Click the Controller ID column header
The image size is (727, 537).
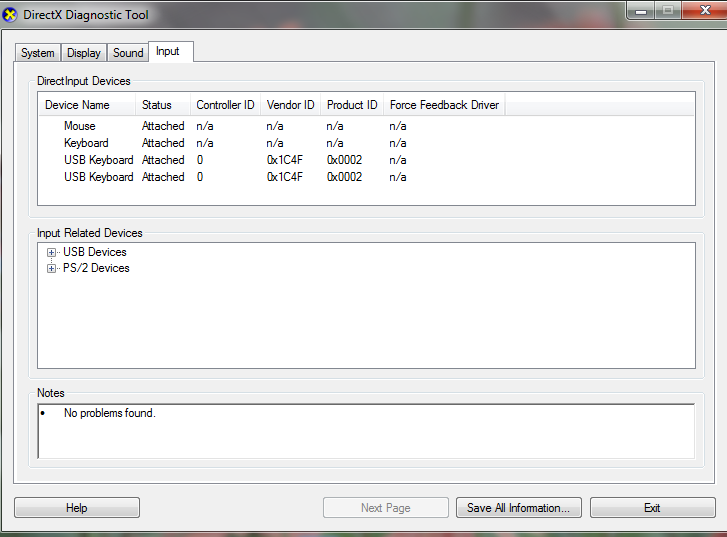[x=225, y=105]
